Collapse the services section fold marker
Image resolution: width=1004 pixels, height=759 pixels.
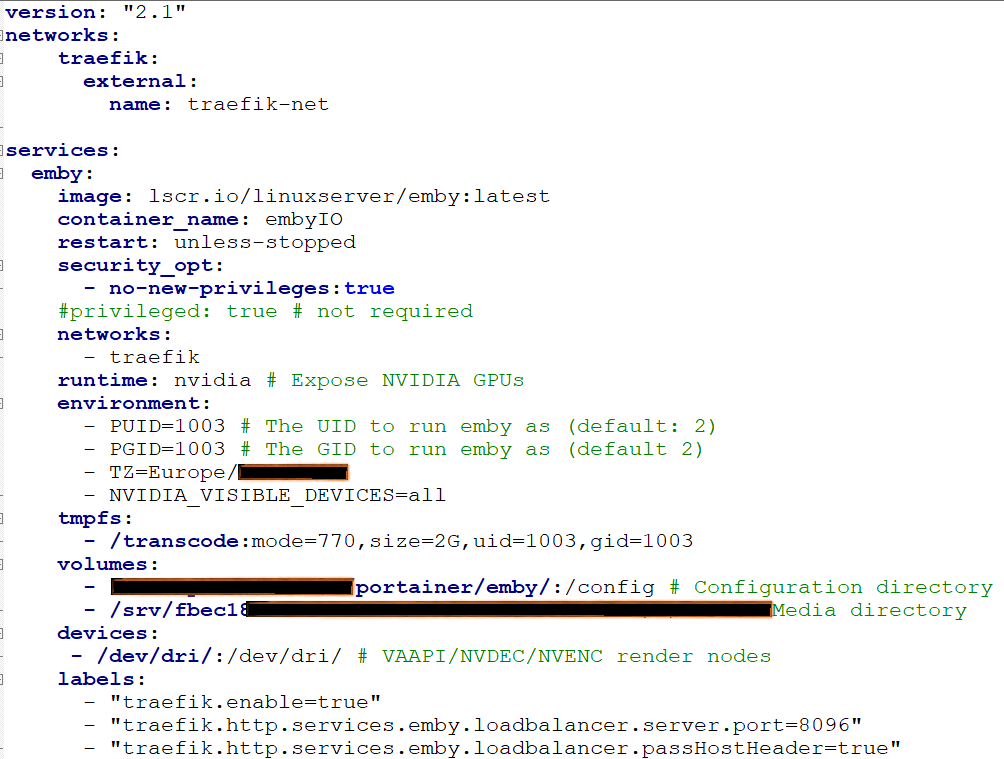pyautogui.click(x=4, y=150)
